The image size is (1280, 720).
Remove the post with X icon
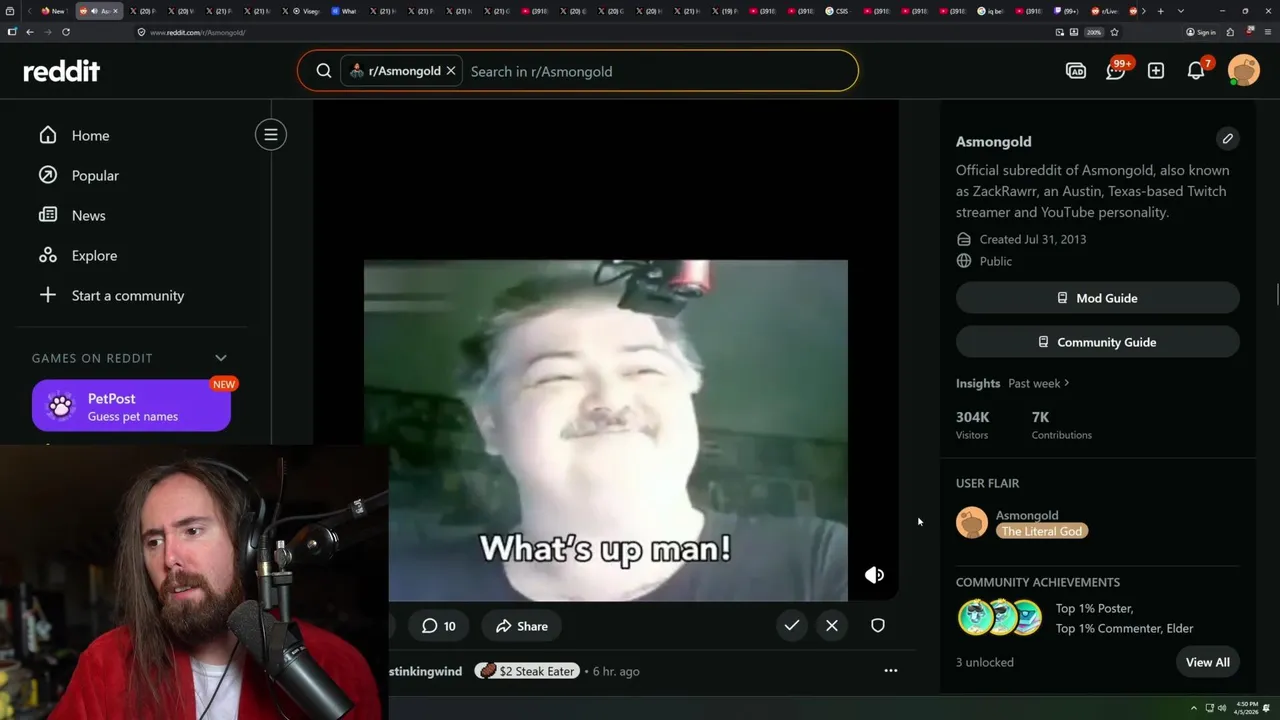[x=832, y=626]
